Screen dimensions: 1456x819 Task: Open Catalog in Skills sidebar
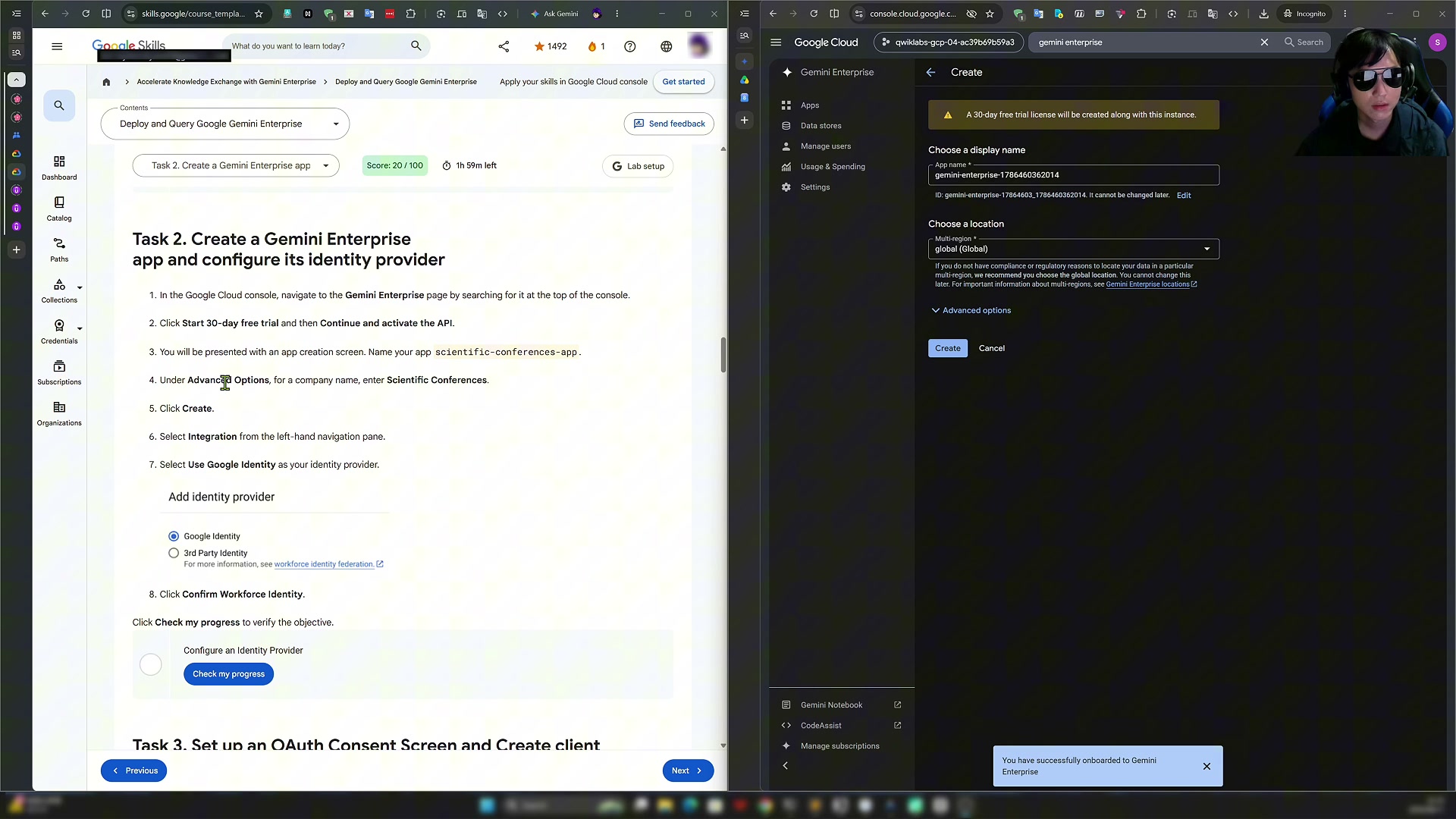[x=59, y=209]
